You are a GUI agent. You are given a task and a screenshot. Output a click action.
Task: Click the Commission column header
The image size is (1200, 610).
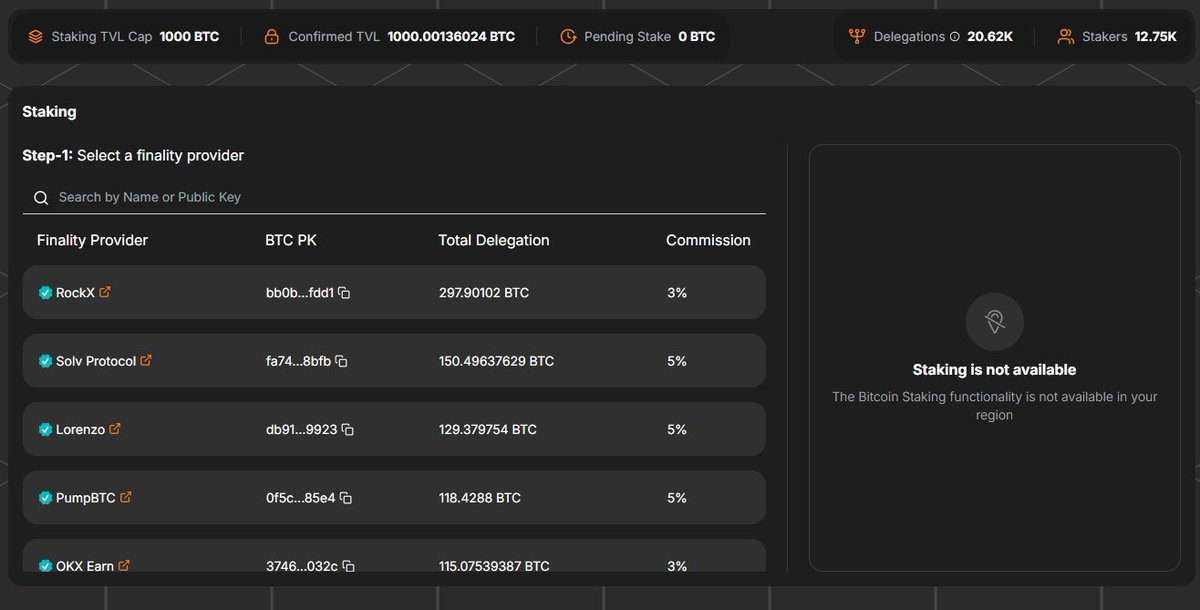pos(708,240)
